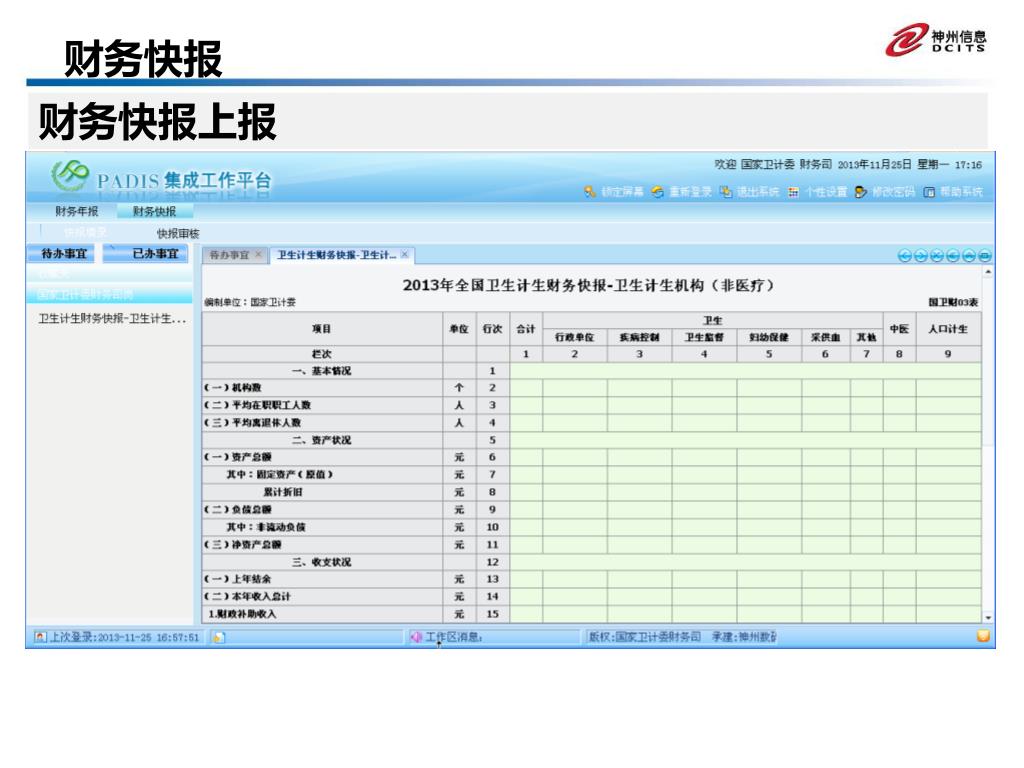Image resolution: width=1024 pixels, height=768 pixels.
Task: Open 个性设置 personalization settings icon
Action: 793,191
